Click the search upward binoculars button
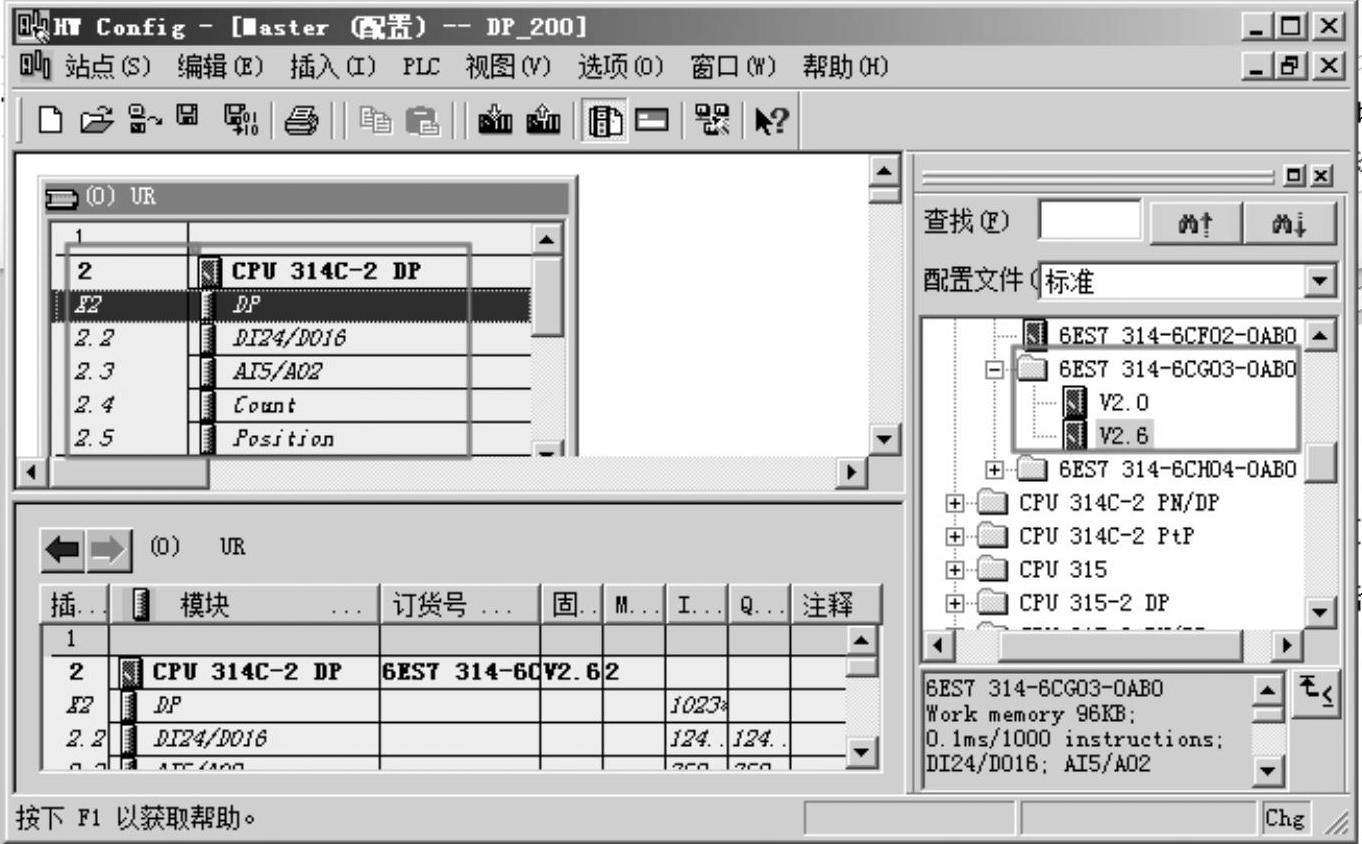Viewport: 1362px width, 844px height. [1195, 223]
